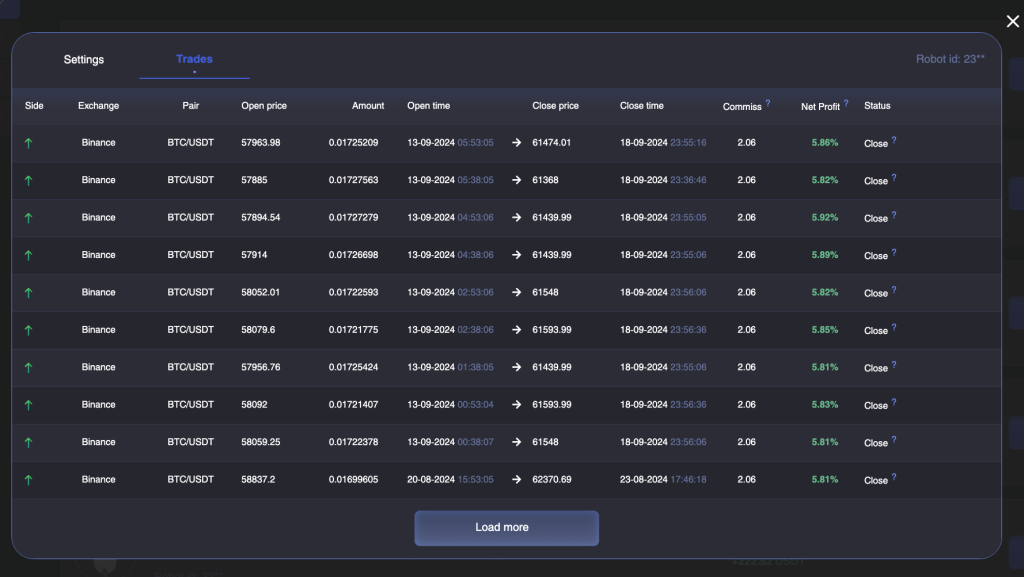Click the green up arrow on the 58092 trade
The image size is (1024, 577).
[29, 405]
